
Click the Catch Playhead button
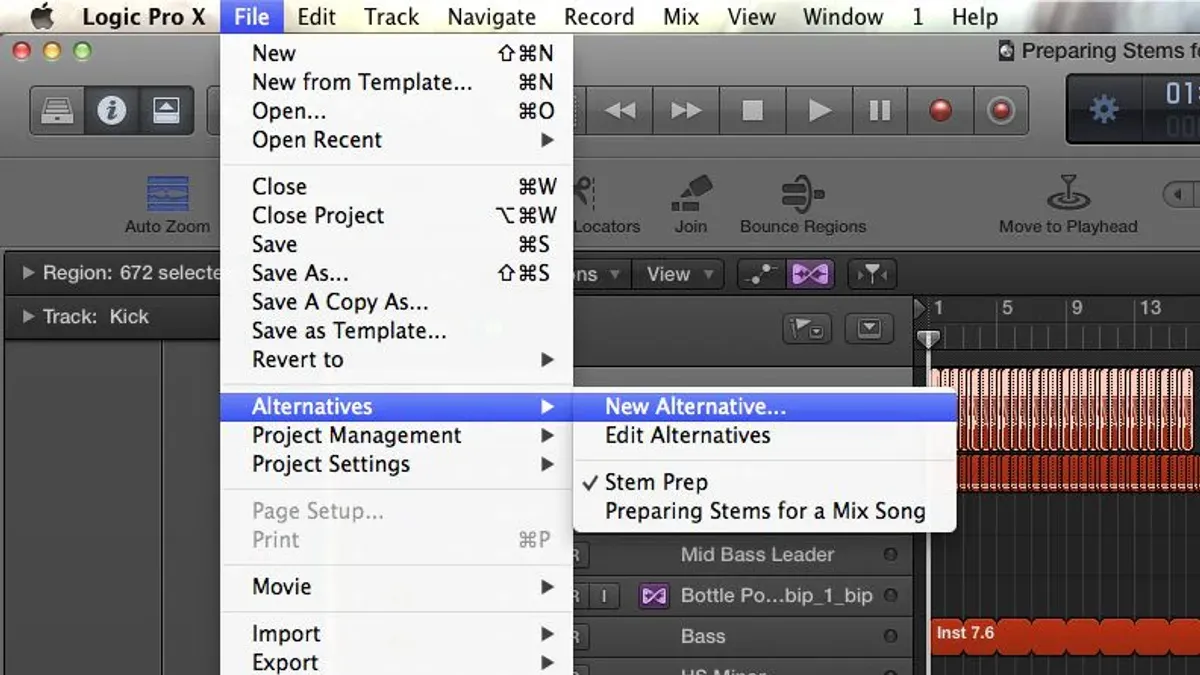[871, 274]
